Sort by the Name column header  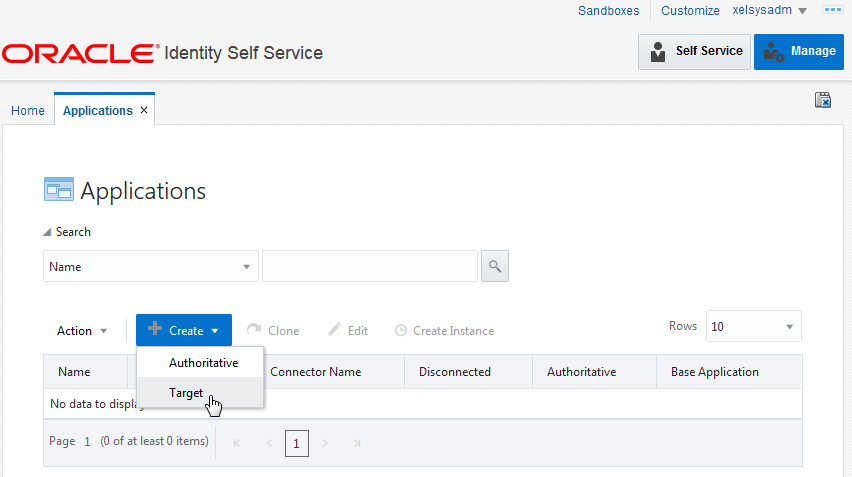tap(74, 372)
